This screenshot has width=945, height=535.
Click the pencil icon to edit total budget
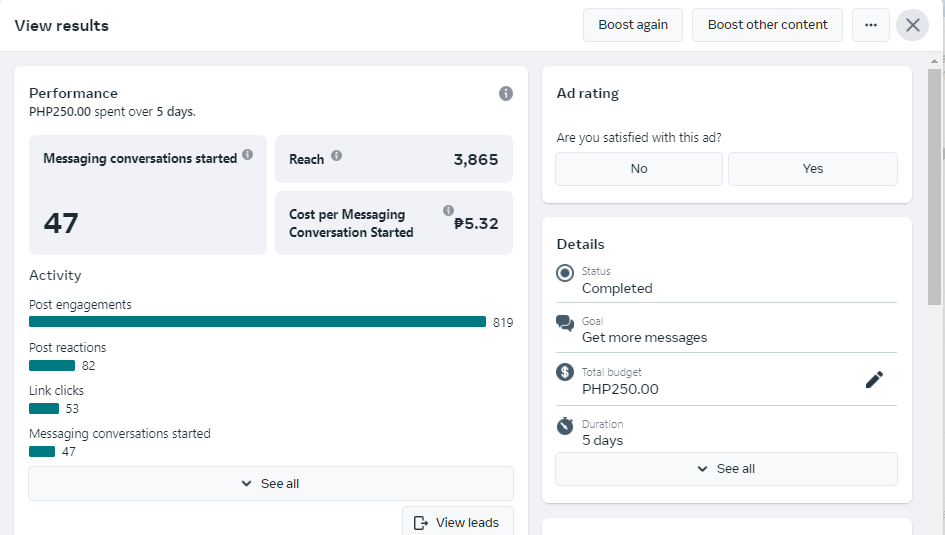point(874,379)
